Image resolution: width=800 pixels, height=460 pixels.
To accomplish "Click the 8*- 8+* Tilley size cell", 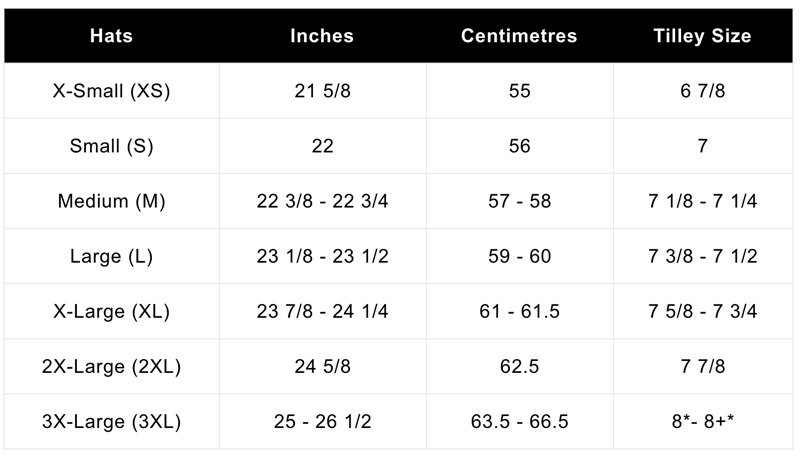I will [x=703, y=421].
